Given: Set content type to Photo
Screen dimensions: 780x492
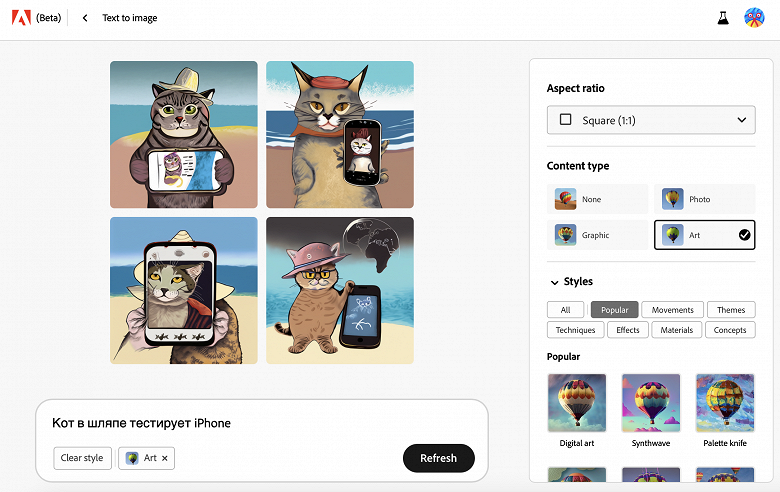Looking at the screenshot, I should [704, 199].
